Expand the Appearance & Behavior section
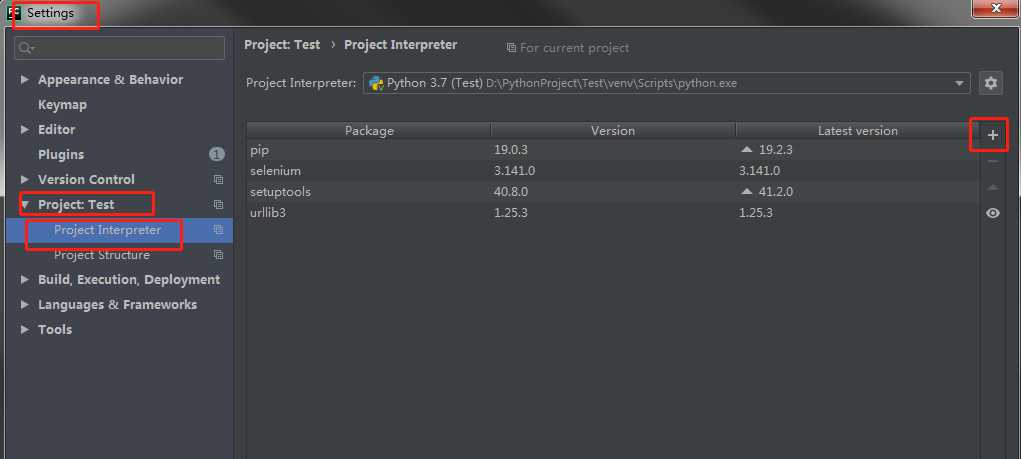 coord(25,79)
